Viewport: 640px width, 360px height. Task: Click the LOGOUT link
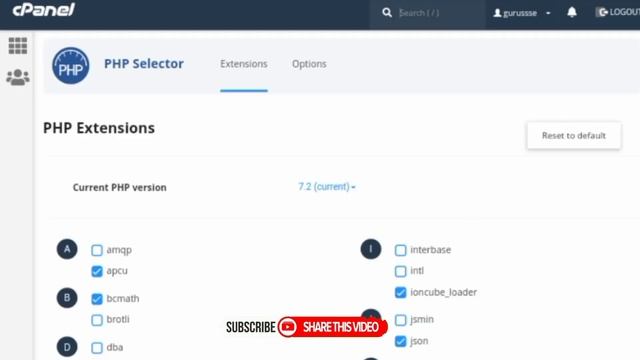(618, 12)
